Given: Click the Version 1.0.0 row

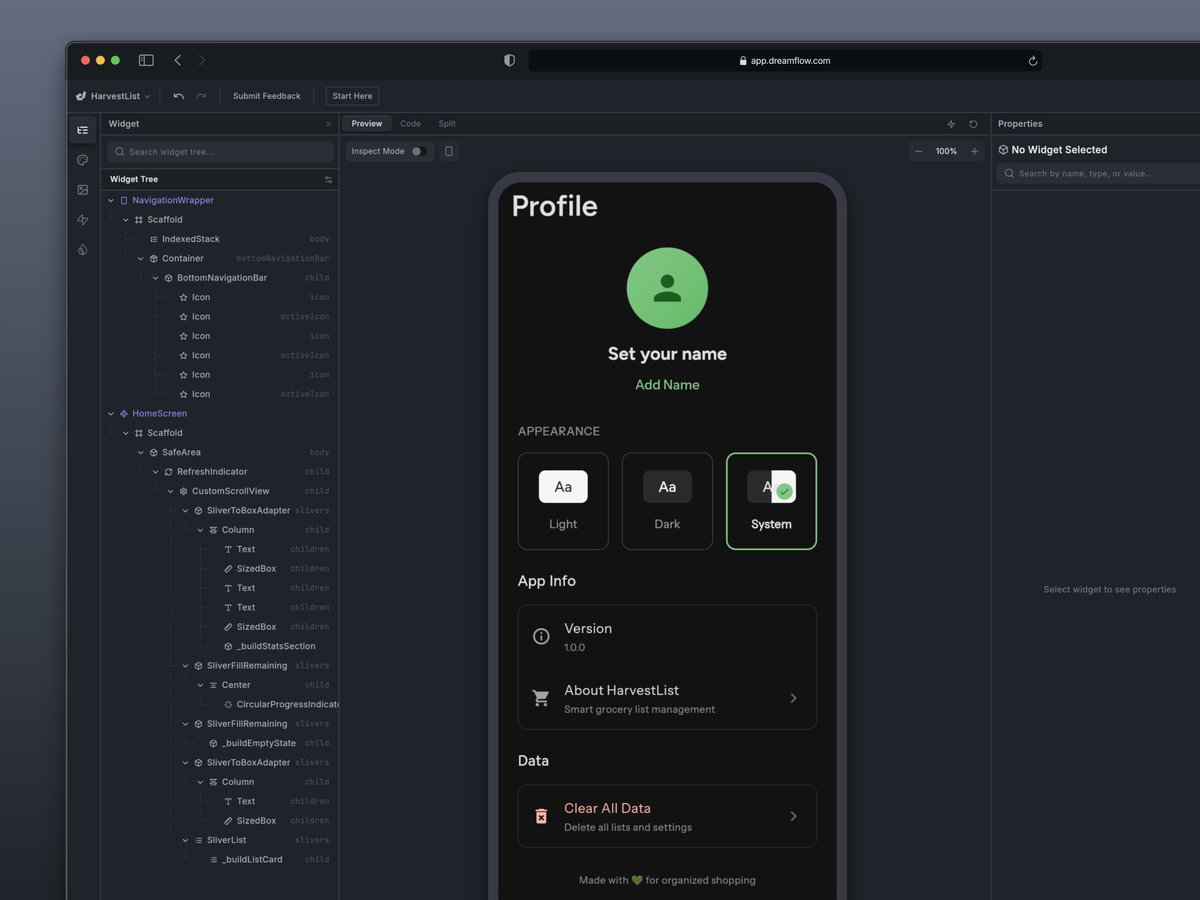Looking at the screenshot, I should pos(667,637).
